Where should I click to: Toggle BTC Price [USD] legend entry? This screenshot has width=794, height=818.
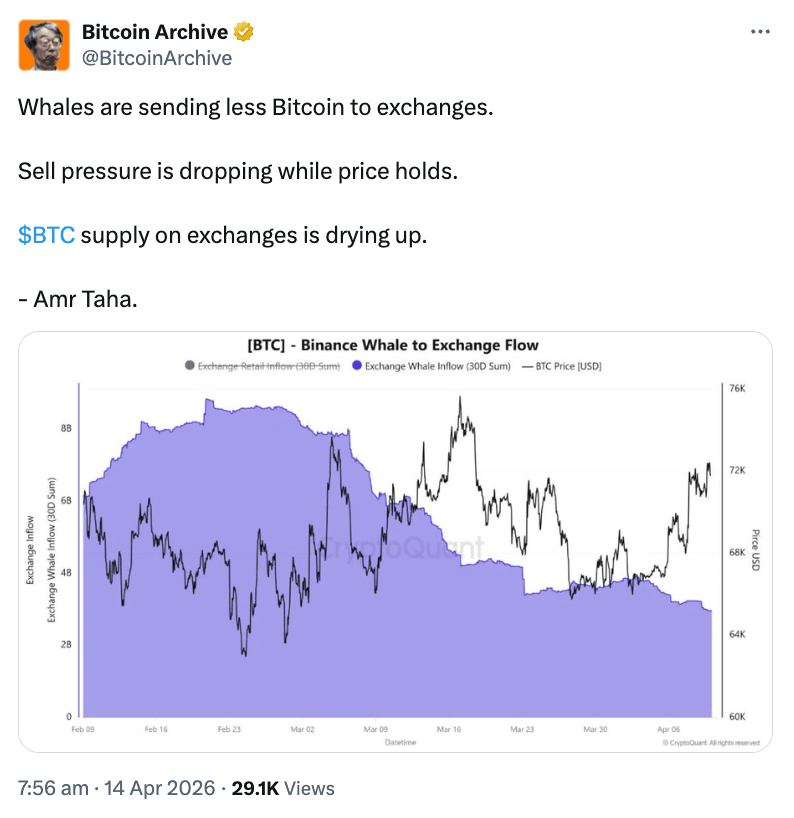(x=561, y=366)
